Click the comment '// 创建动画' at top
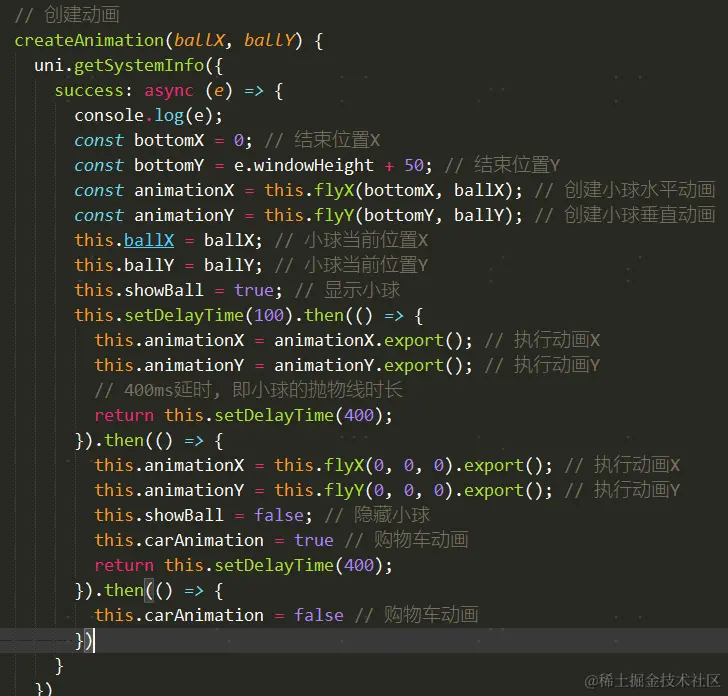This screenshot has height=696, width=728. click(67, 15)
